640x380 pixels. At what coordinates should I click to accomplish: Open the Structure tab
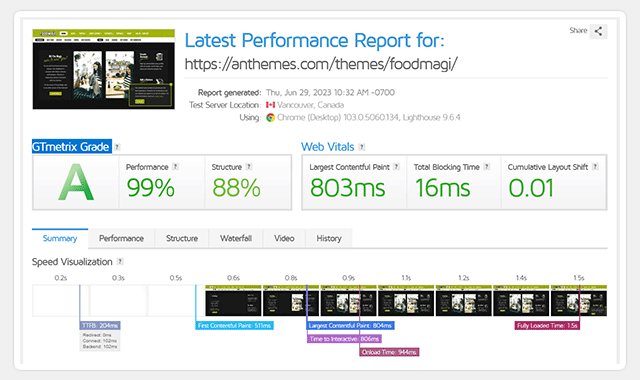tap(182, 238)
